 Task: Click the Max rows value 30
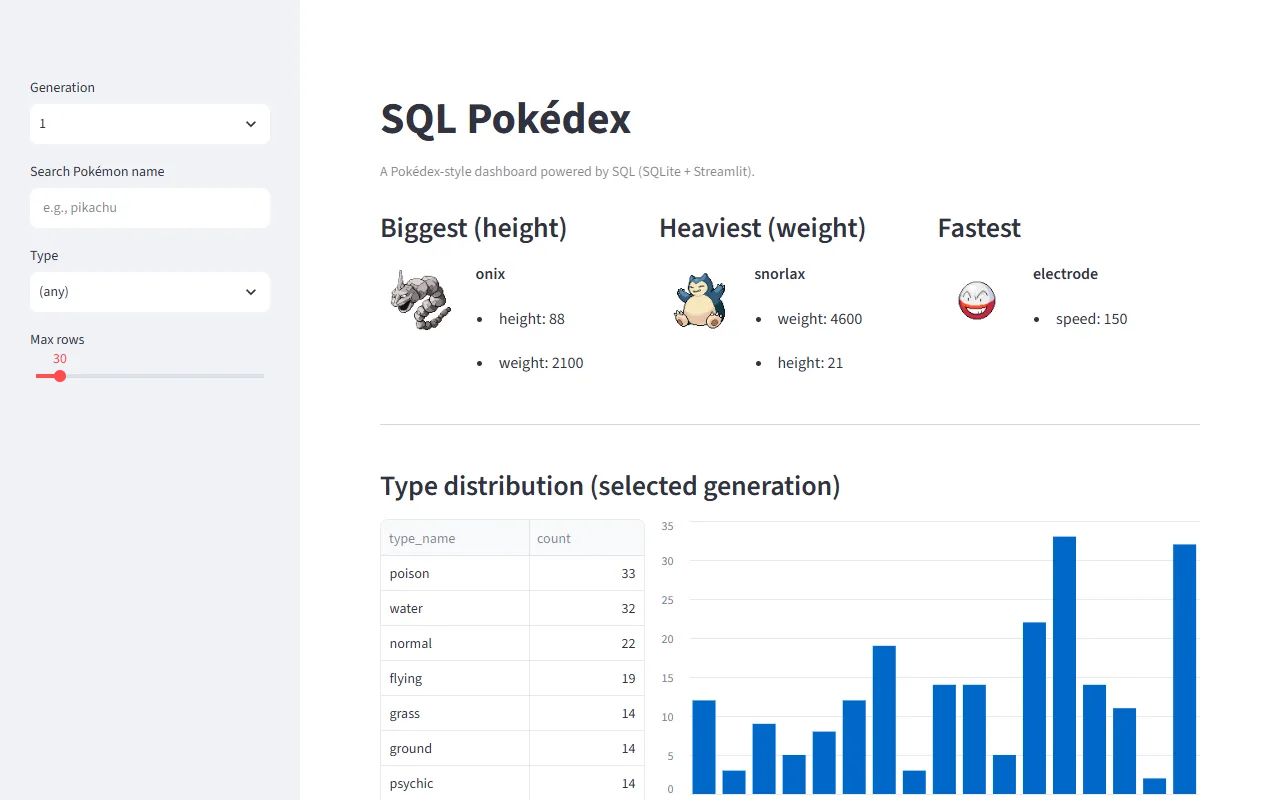click(60, 359)
